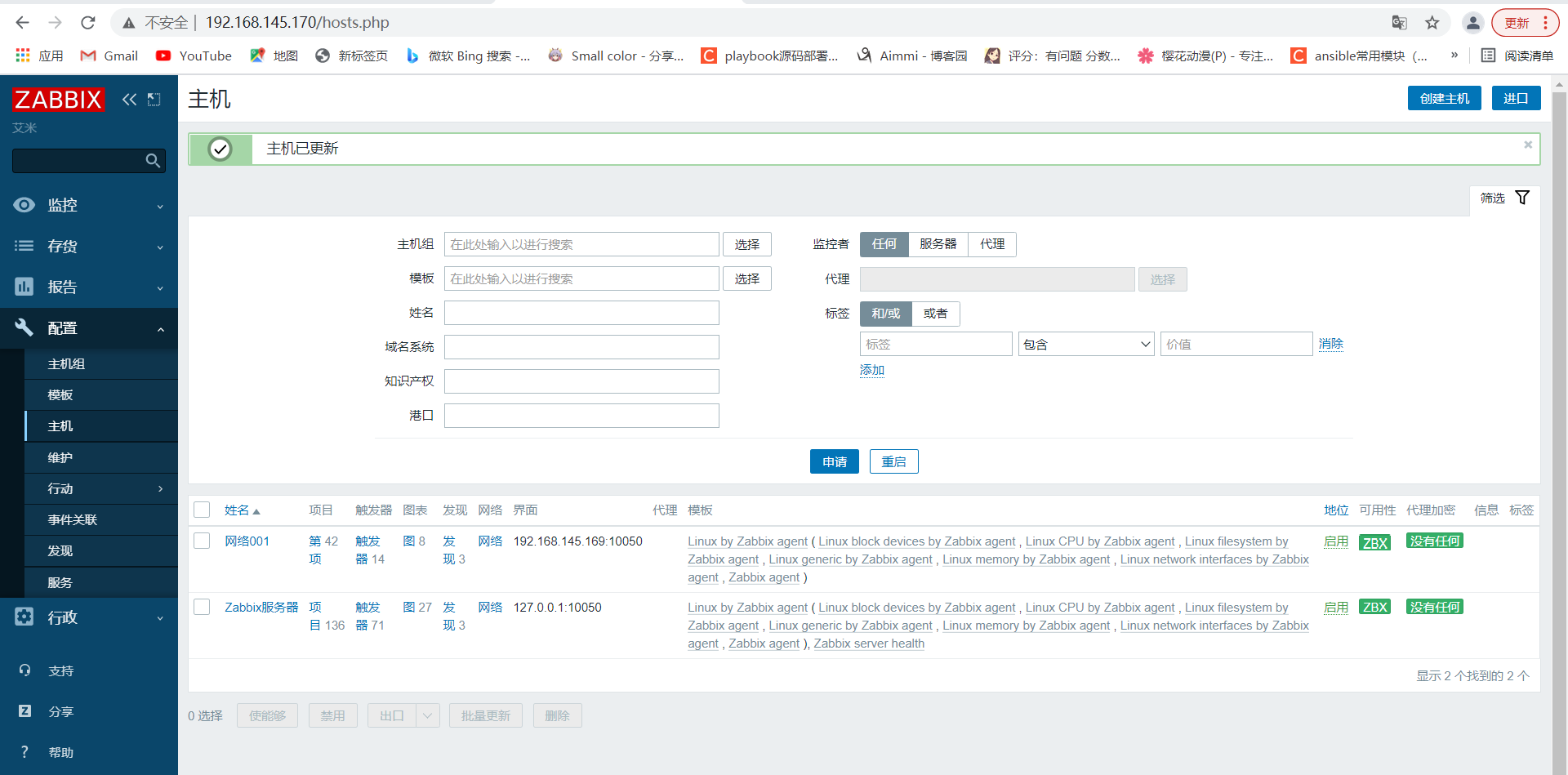Click the 主机组 search input field
This screenshot has height=775, width=1568.
click(x=581, y=244)
